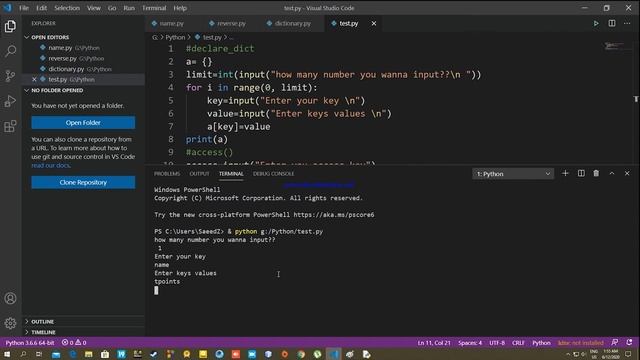Open the Go menu

tap(112, 8)
